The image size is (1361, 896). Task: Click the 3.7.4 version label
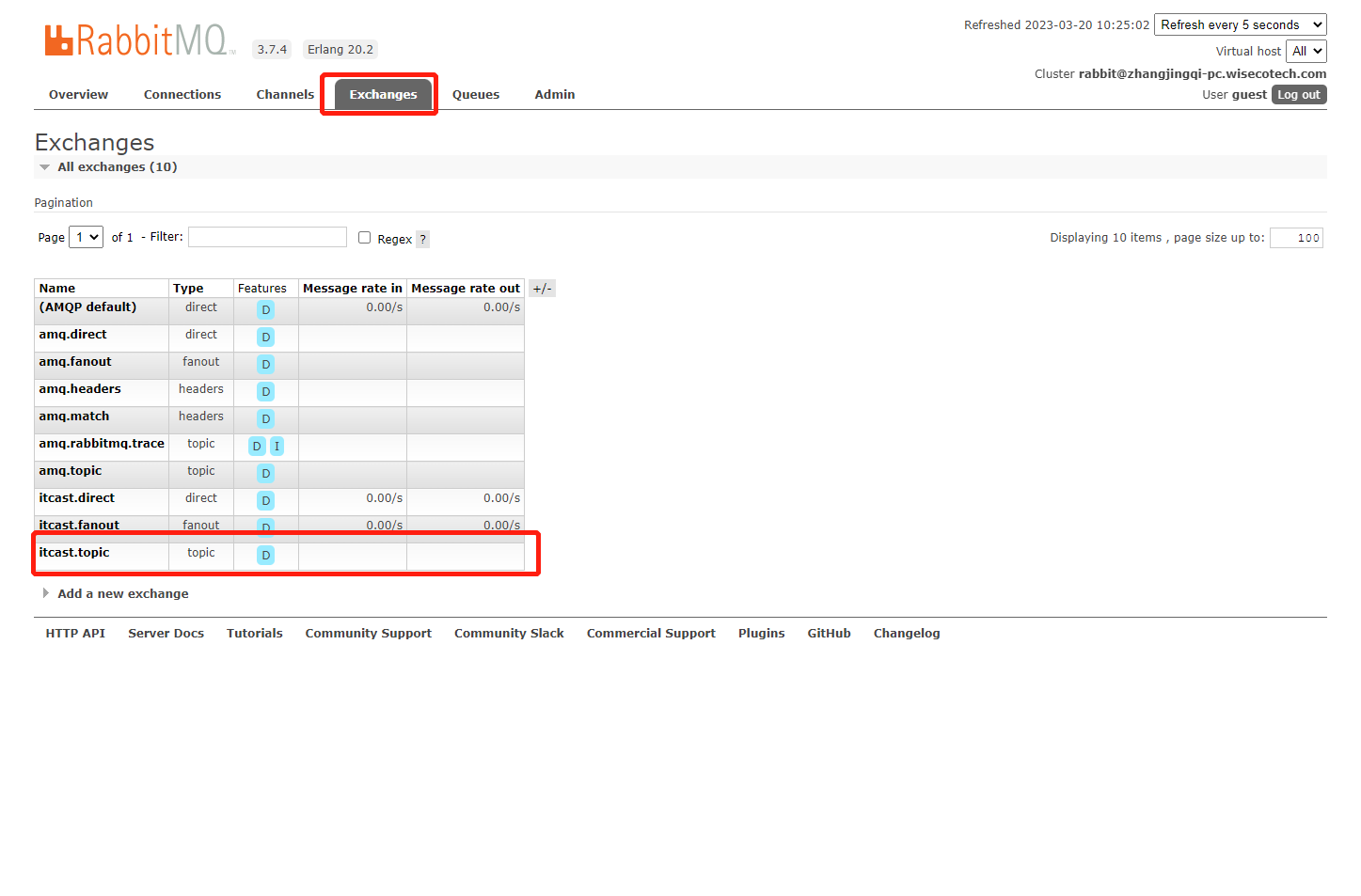click(x=272, y=50)
